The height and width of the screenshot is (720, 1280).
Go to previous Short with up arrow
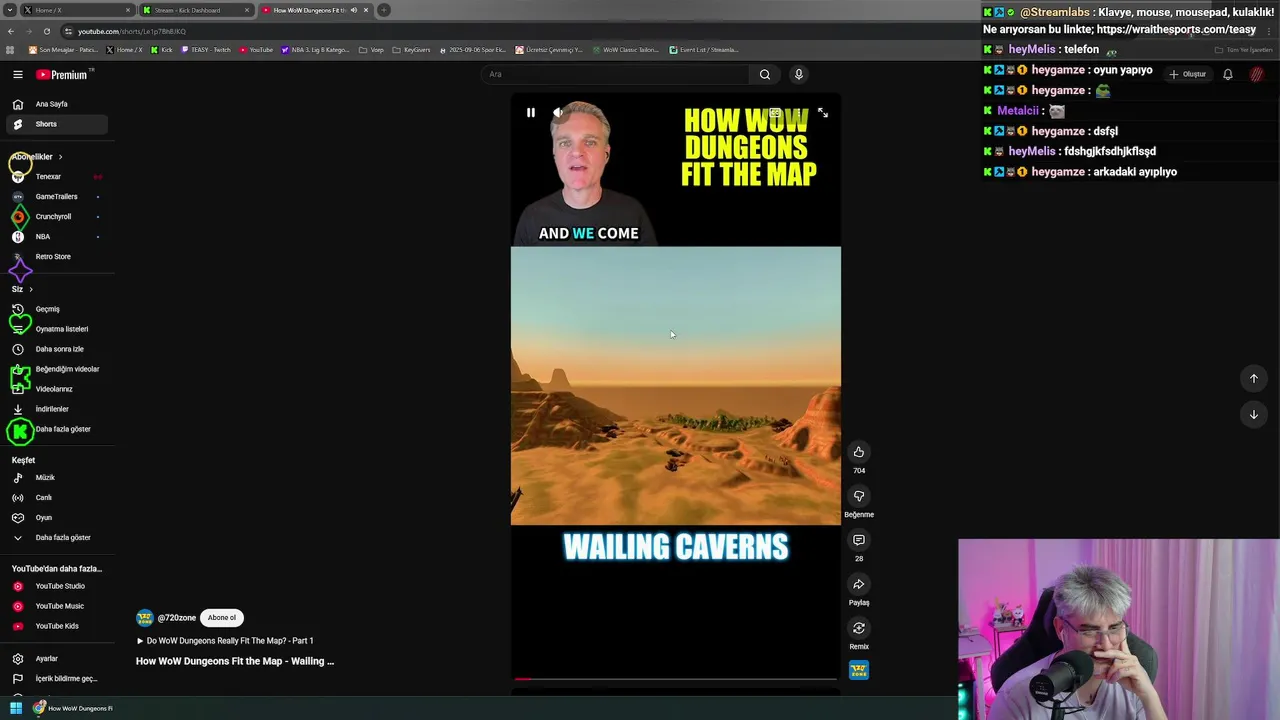pyautogui.click(x=1254, y=378)
